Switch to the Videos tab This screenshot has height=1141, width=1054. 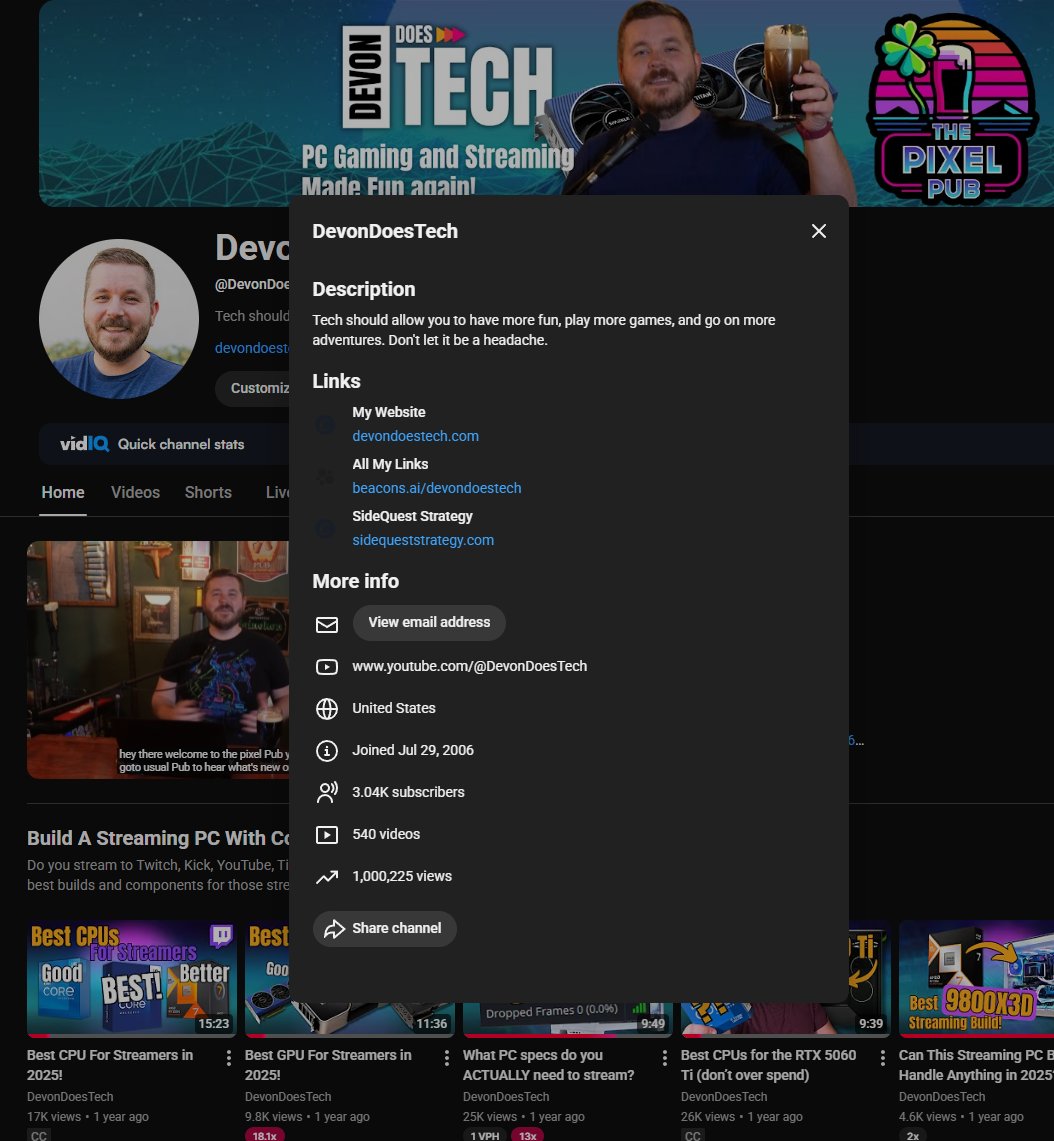pos(135,493)
